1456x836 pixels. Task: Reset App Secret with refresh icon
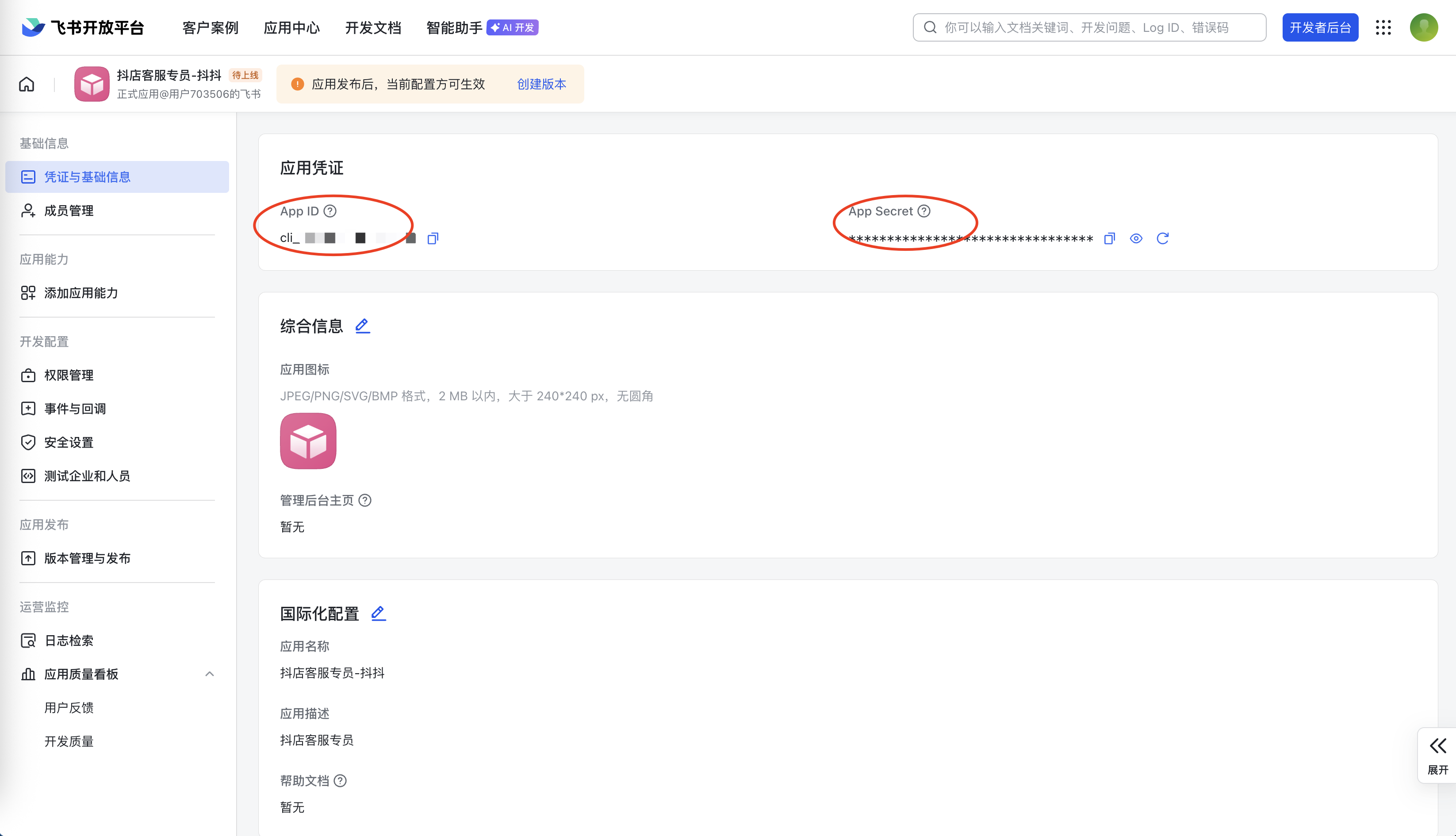click(1162, 238)
